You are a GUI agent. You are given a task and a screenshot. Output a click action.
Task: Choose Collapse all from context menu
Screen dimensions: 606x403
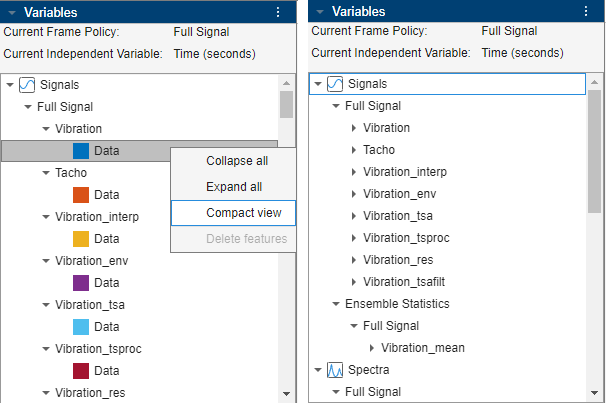point(237,161)
